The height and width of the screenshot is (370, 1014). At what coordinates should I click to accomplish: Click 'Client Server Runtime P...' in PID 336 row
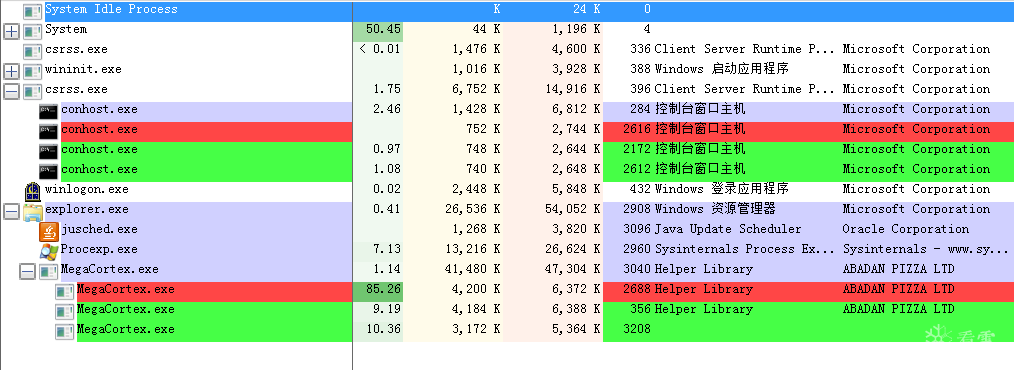(x=745, y=49)
